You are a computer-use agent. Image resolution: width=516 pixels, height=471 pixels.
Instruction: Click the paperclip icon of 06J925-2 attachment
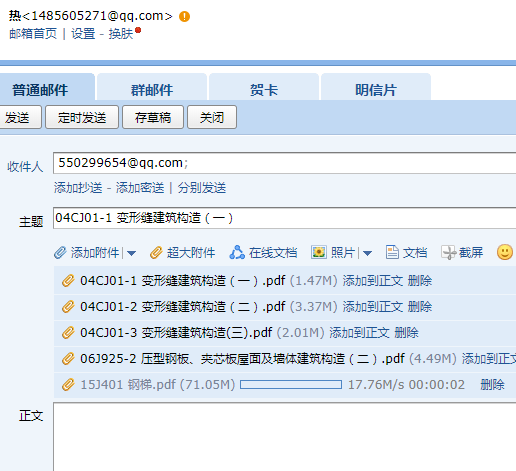pyautogui.click(x=68, y=359)
